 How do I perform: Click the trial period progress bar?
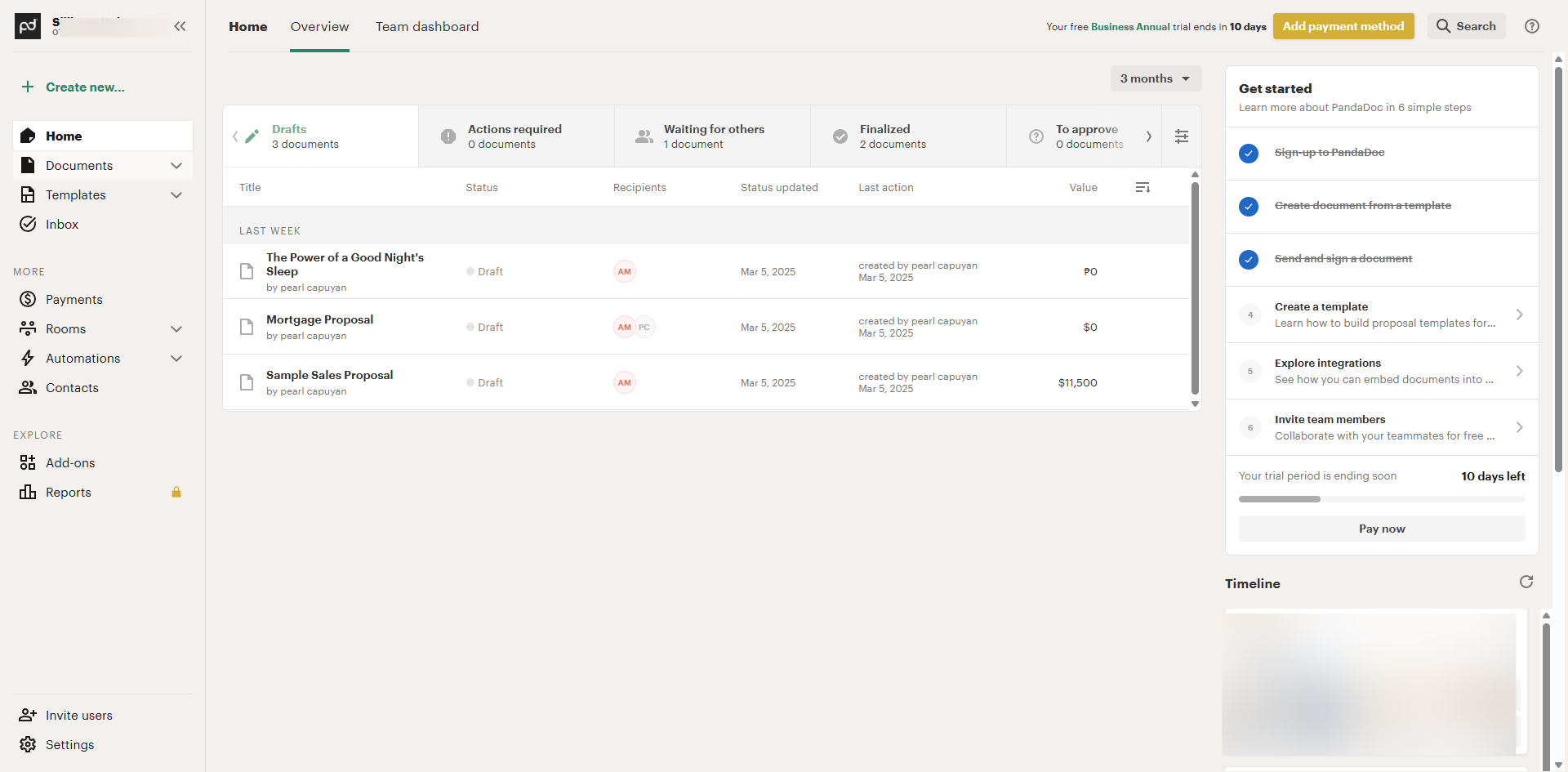1381,499
